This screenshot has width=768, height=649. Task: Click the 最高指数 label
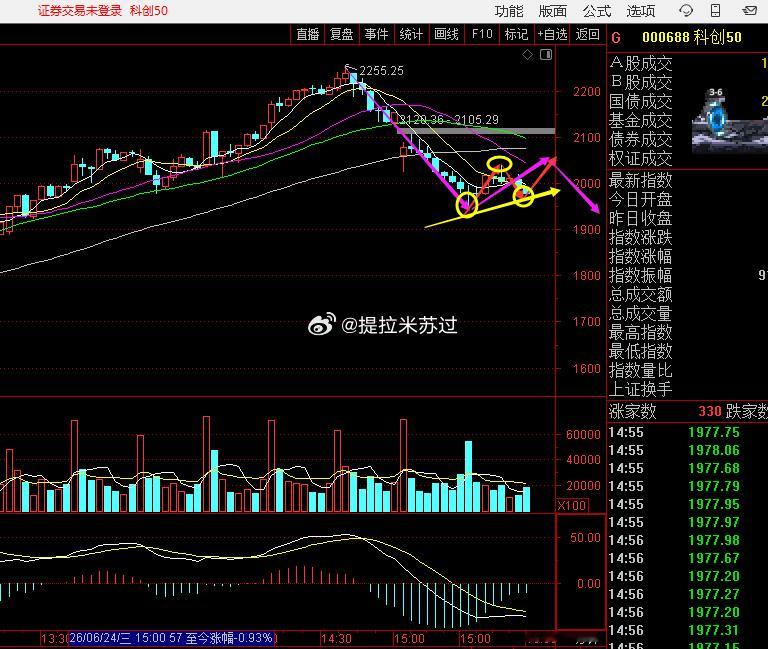[x=641, y=333]
